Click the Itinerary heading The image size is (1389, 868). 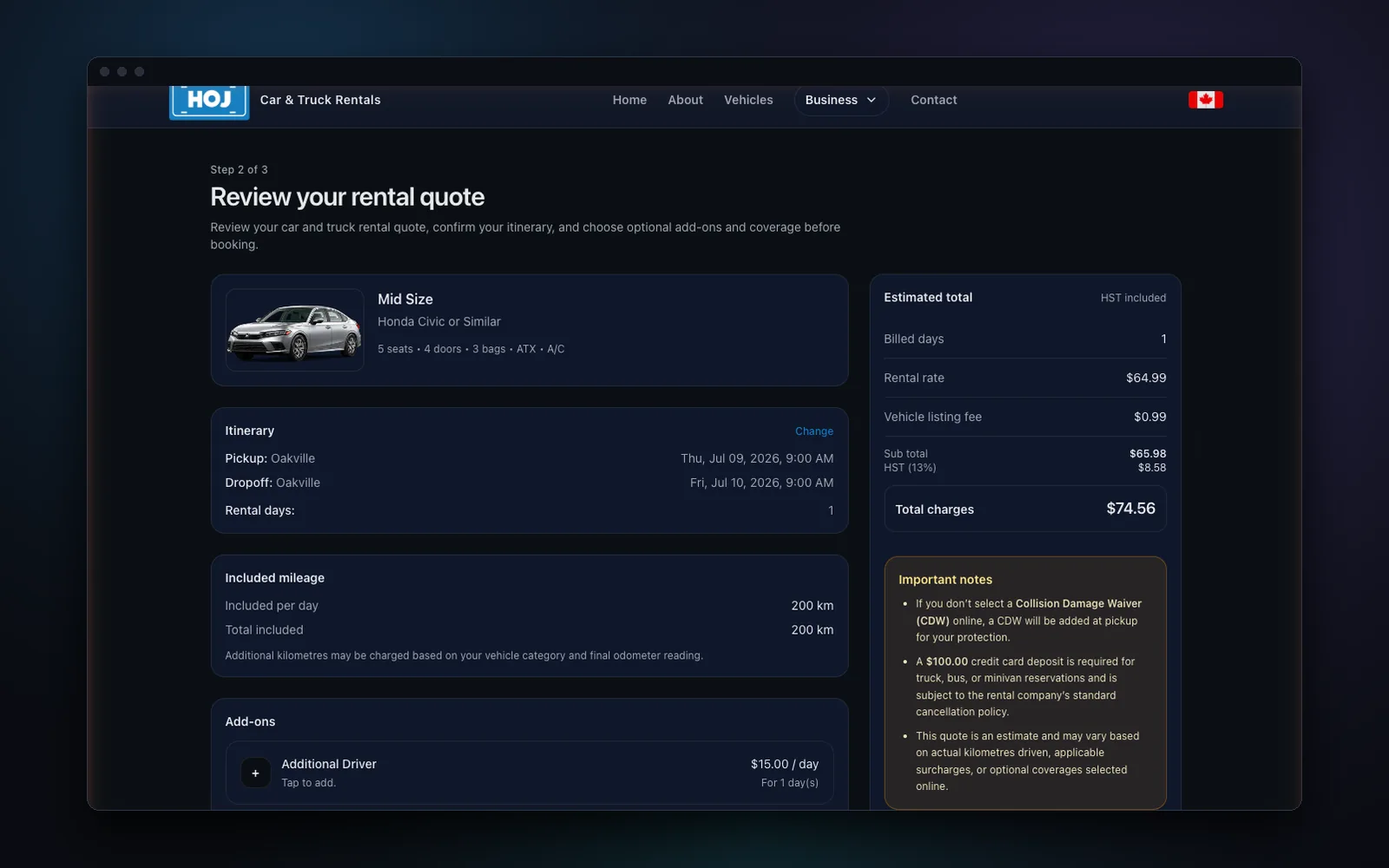tap(249, 431)
